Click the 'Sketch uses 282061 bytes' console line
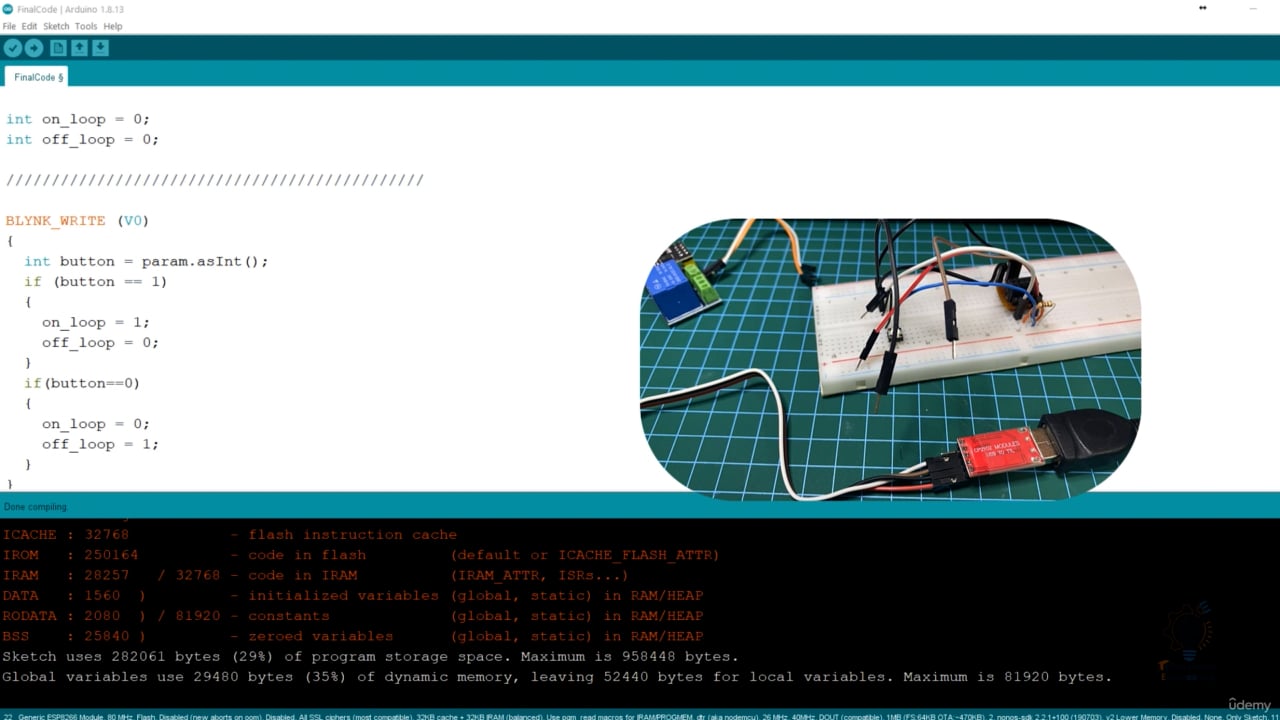 pyautogui.click(x=370, y=657)
